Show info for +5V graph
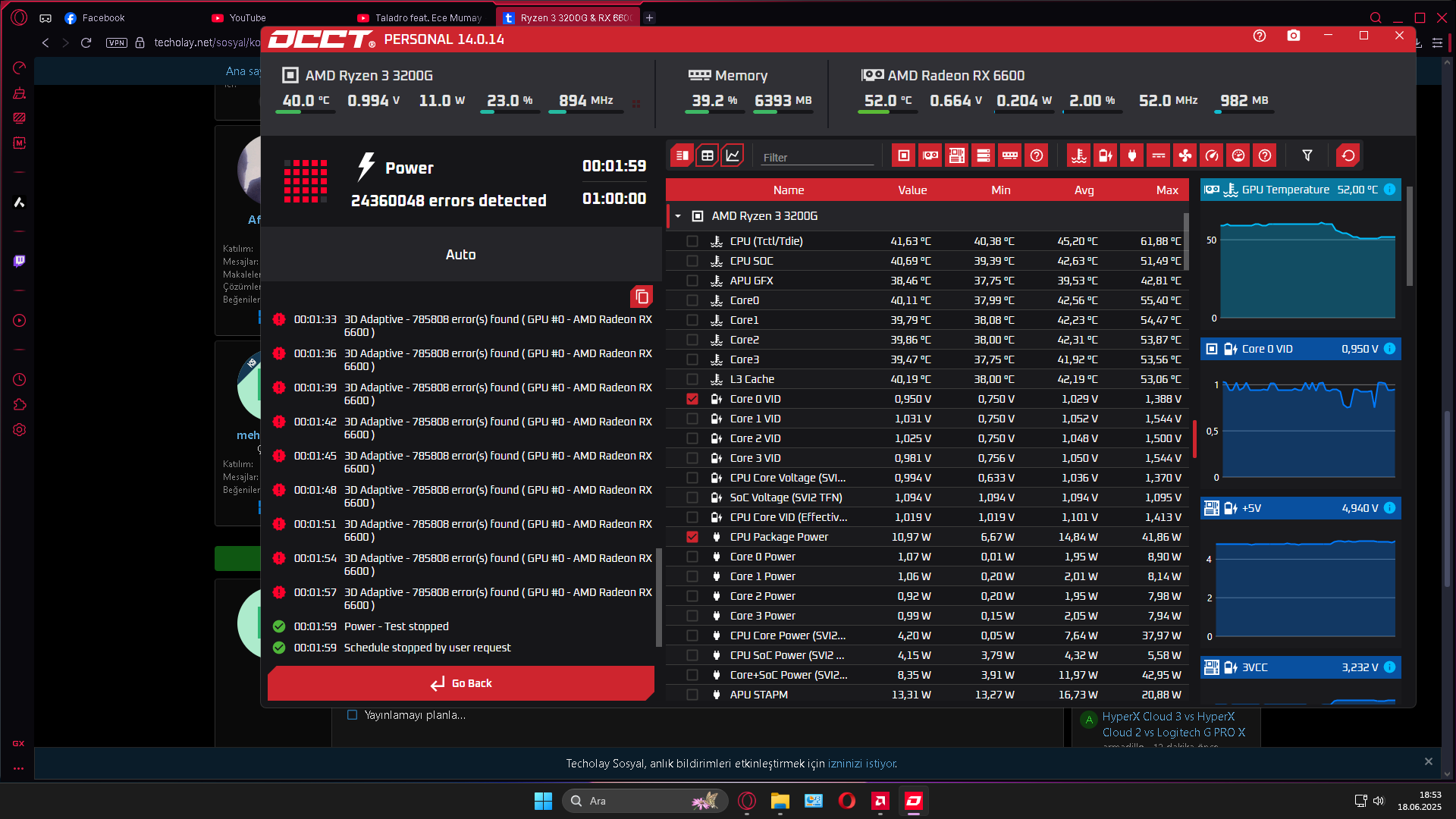This screenshot has width=1456, height=819. coord(1389,508)
